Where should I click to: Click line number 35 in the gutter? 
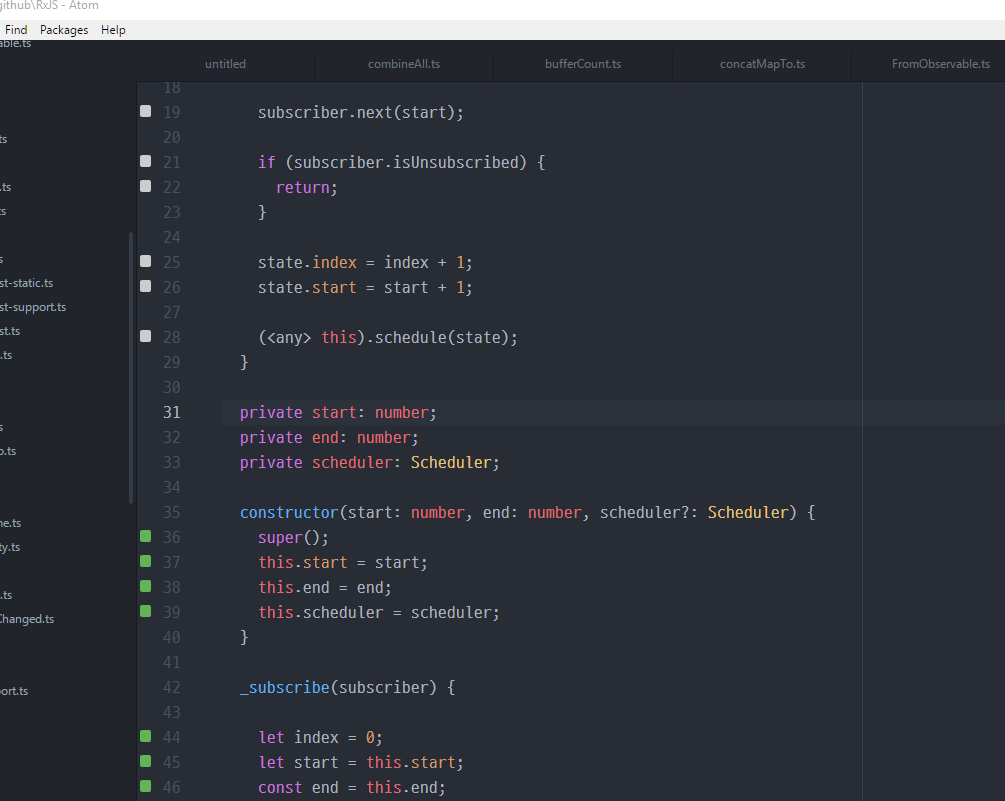(172, 512)
